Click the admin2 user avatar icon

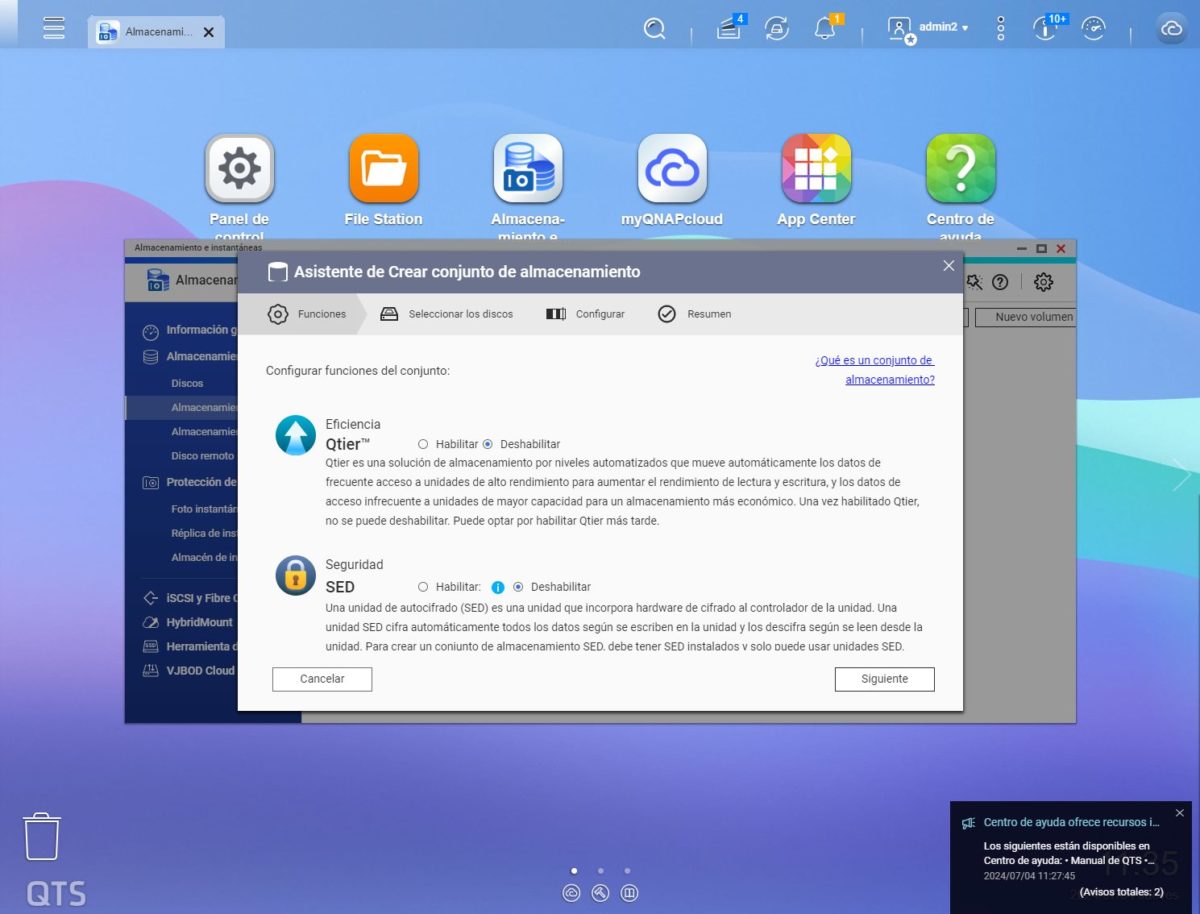(x=900, y=29)
